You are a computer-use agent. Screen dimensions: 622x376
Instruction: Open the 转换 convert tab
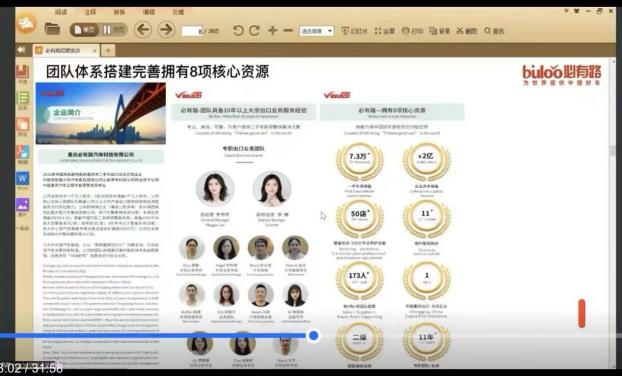pos(119,12)
